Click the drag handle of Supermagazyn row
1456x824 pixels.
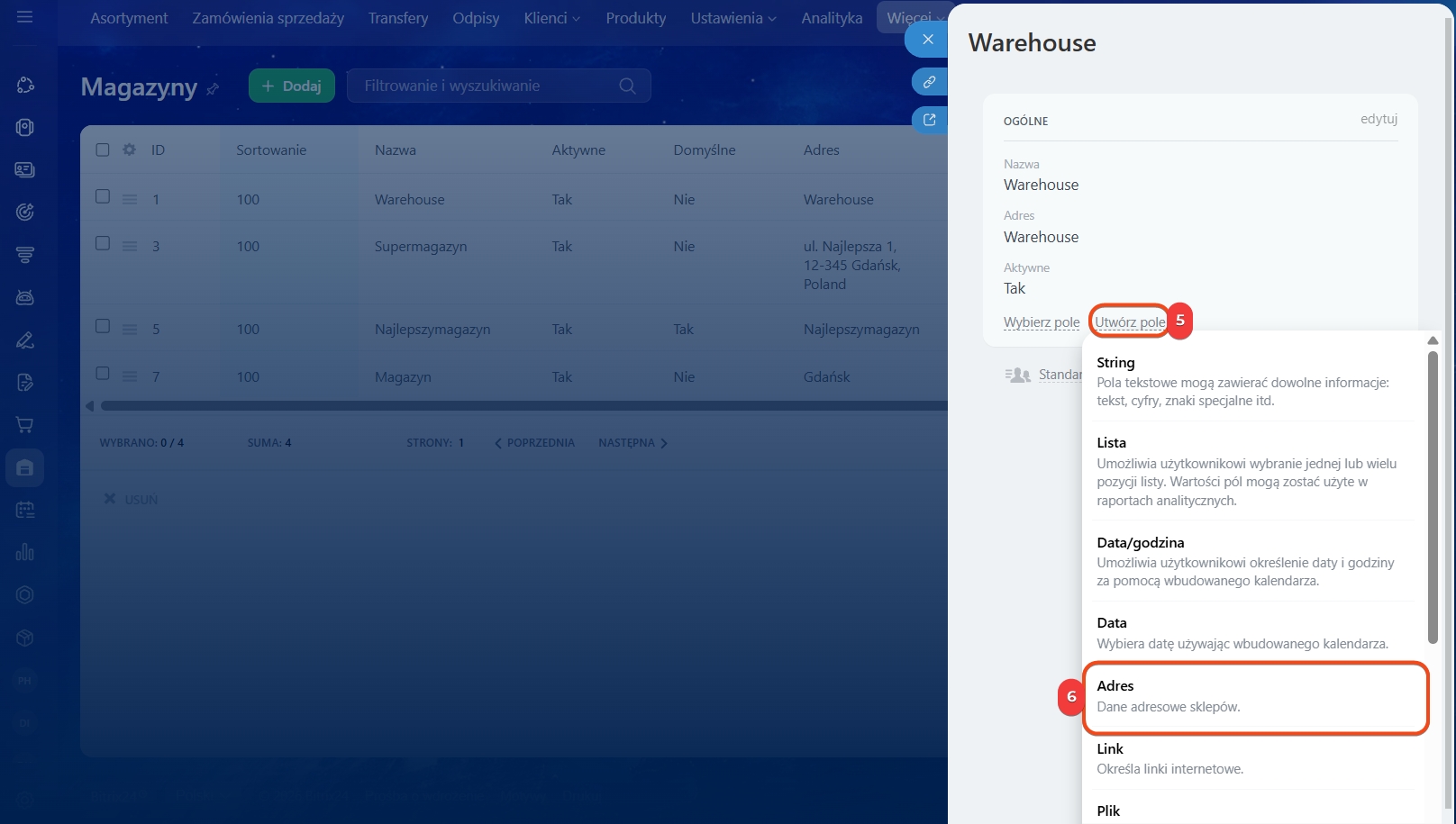click(130, 247)
